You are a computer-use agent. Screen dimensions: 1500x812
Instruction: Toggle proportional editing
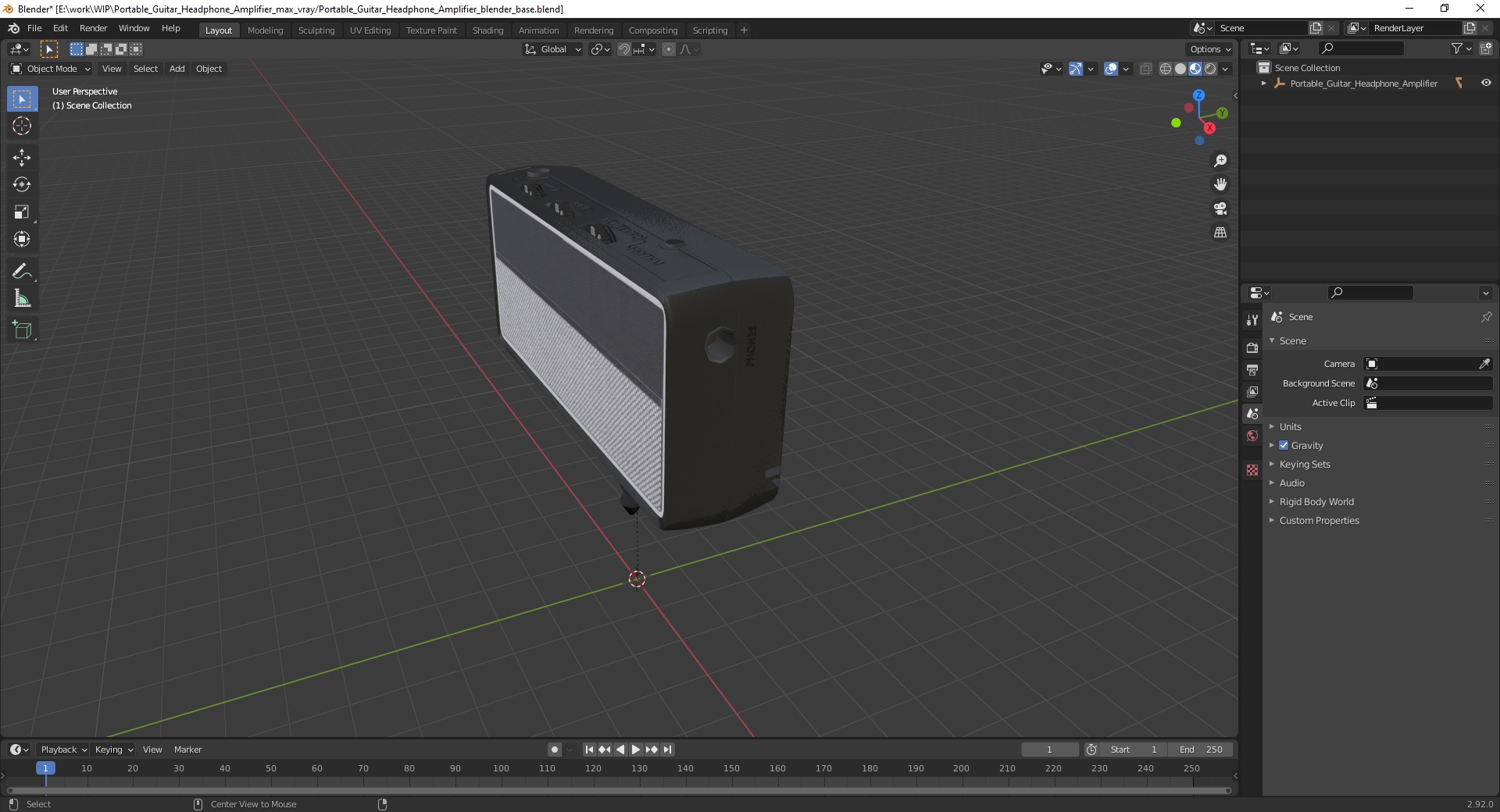pos(669,49)
